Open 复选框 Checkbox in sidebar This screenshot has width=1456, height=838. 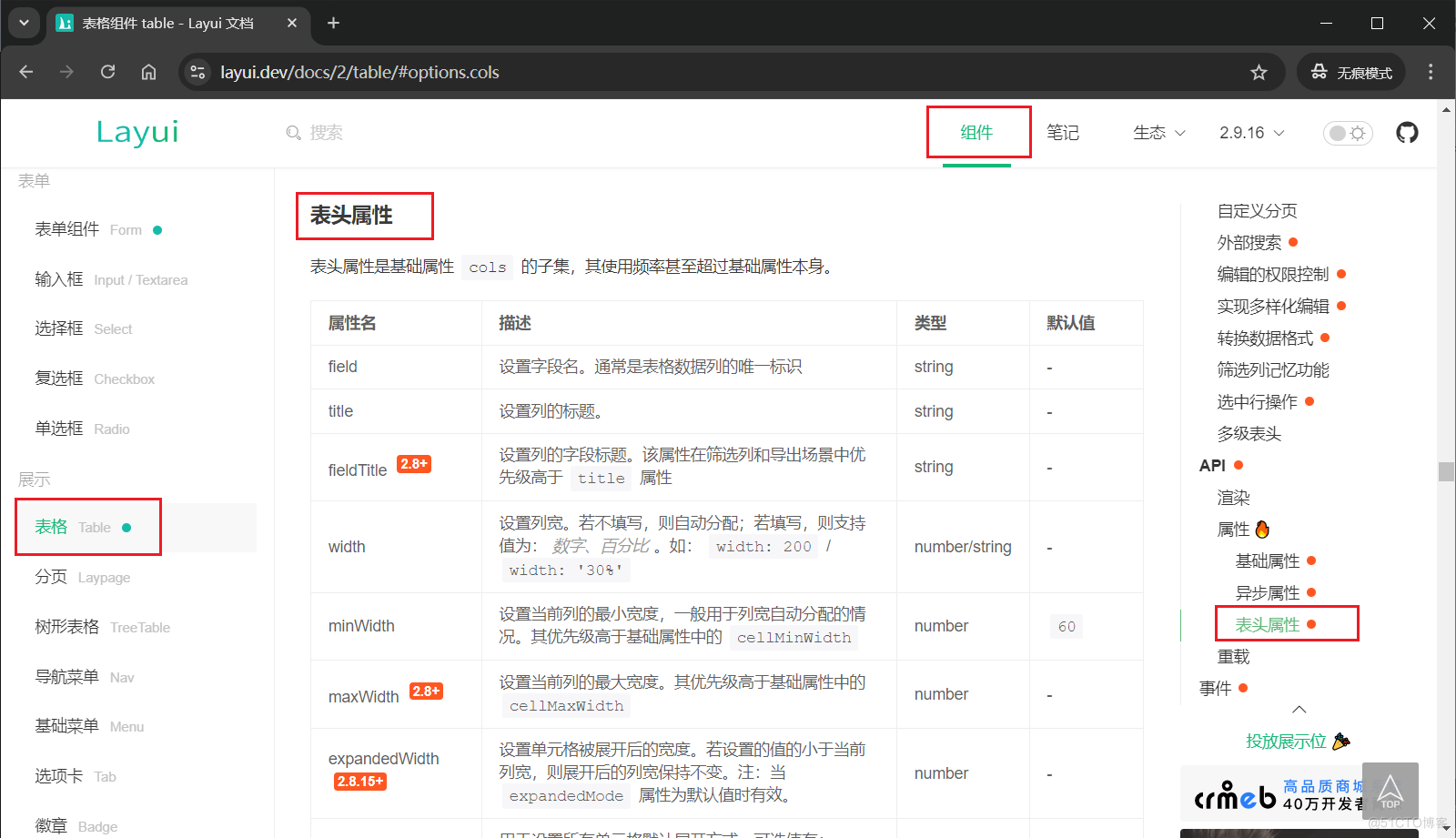pos(95,379)
